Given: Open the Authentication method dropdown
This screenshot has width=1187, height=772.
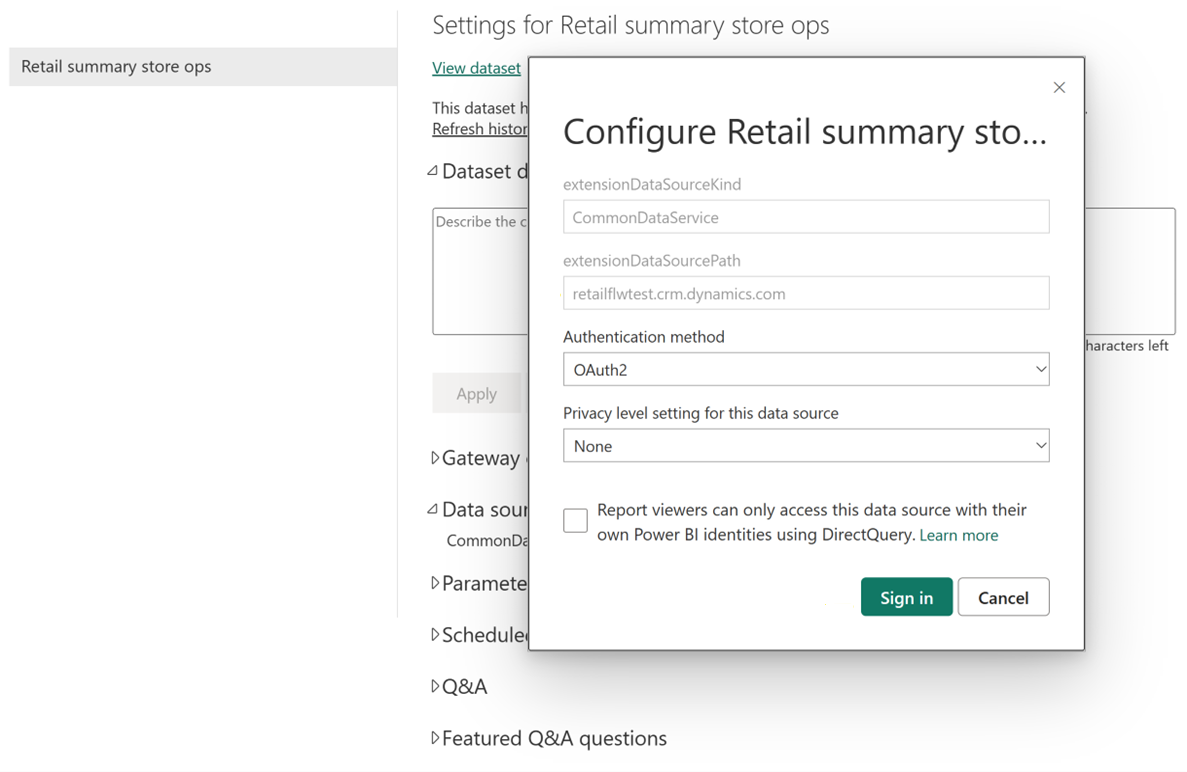Looking at the screenshot, I should (x=806, y=369).
